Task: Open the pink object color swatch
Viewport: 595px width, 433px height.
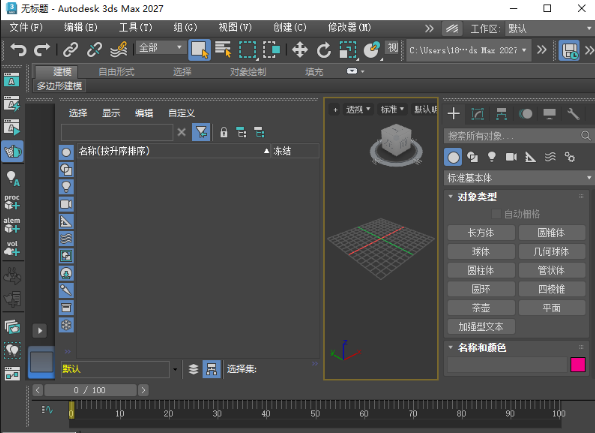Action: (x=578, y=365)
